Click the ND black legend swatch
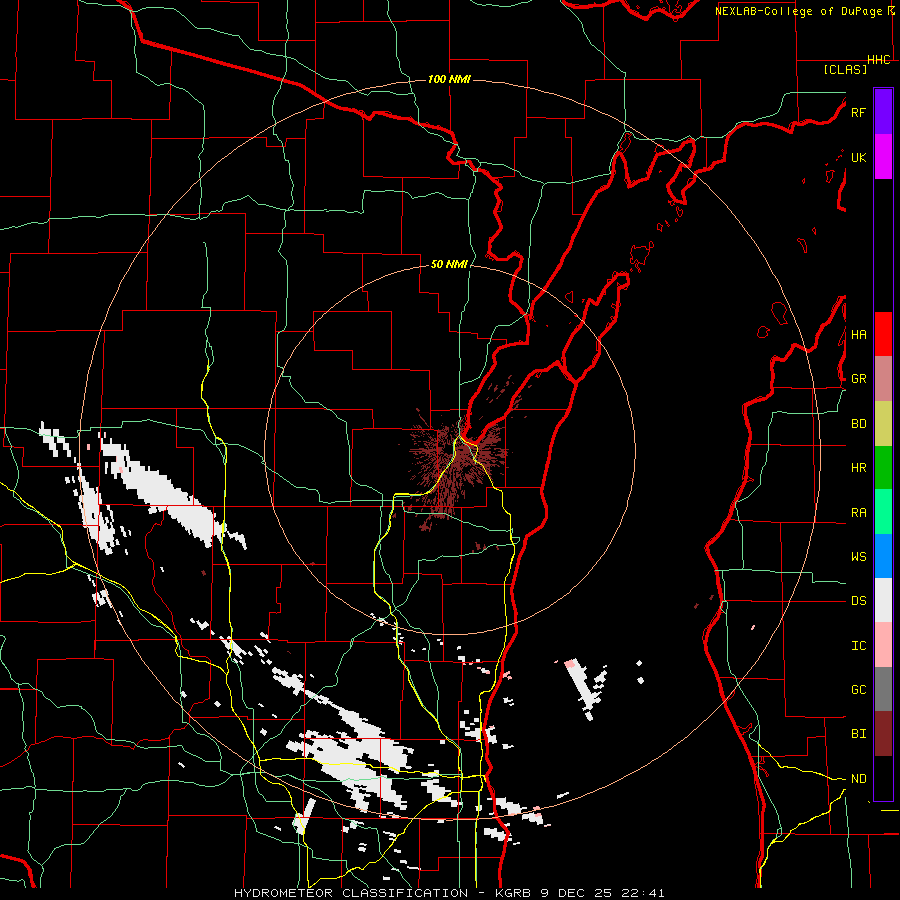Image resolution: width=900 pixels, height=900 pixels. pos(883,778)
